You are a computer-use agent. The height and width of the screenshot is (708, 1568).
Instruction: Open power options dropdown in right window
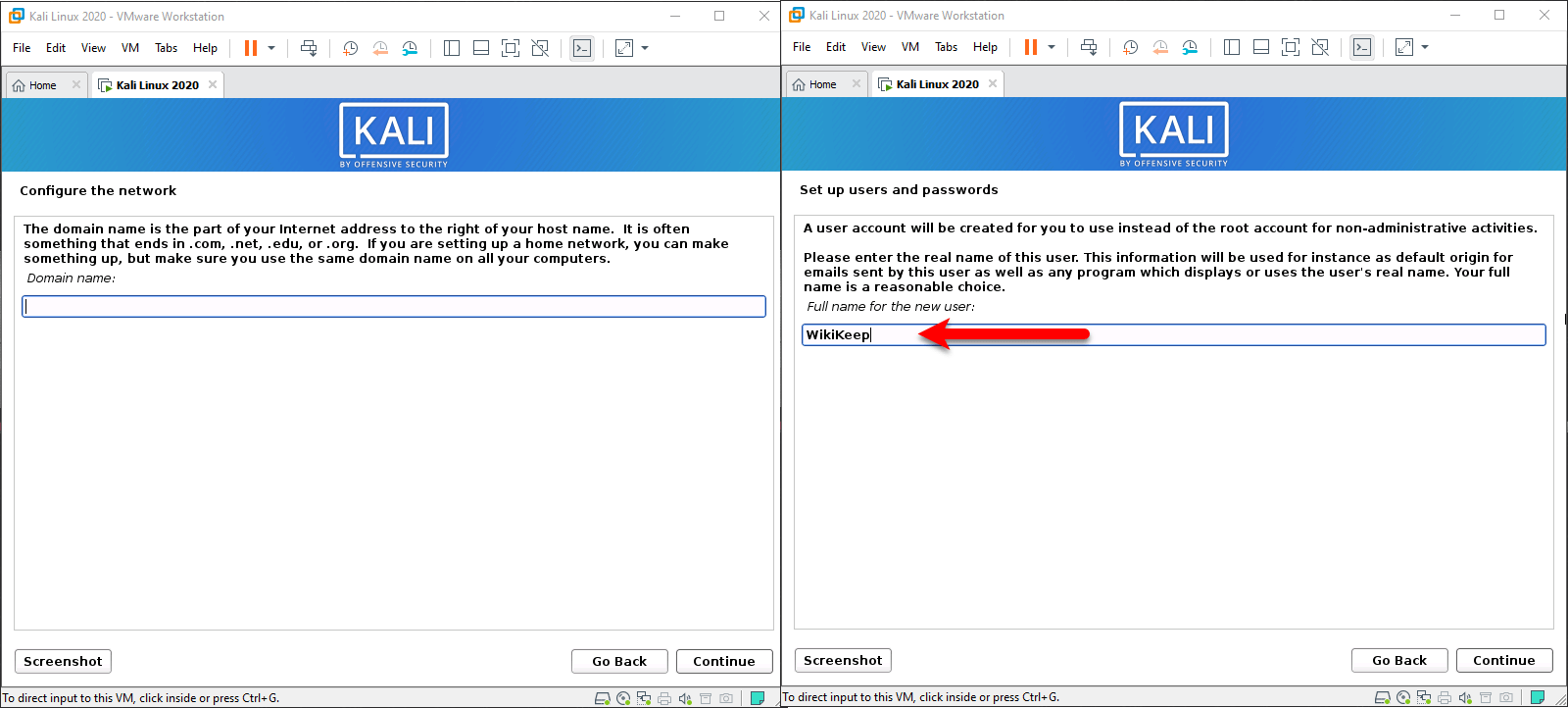pos(1052,47)
